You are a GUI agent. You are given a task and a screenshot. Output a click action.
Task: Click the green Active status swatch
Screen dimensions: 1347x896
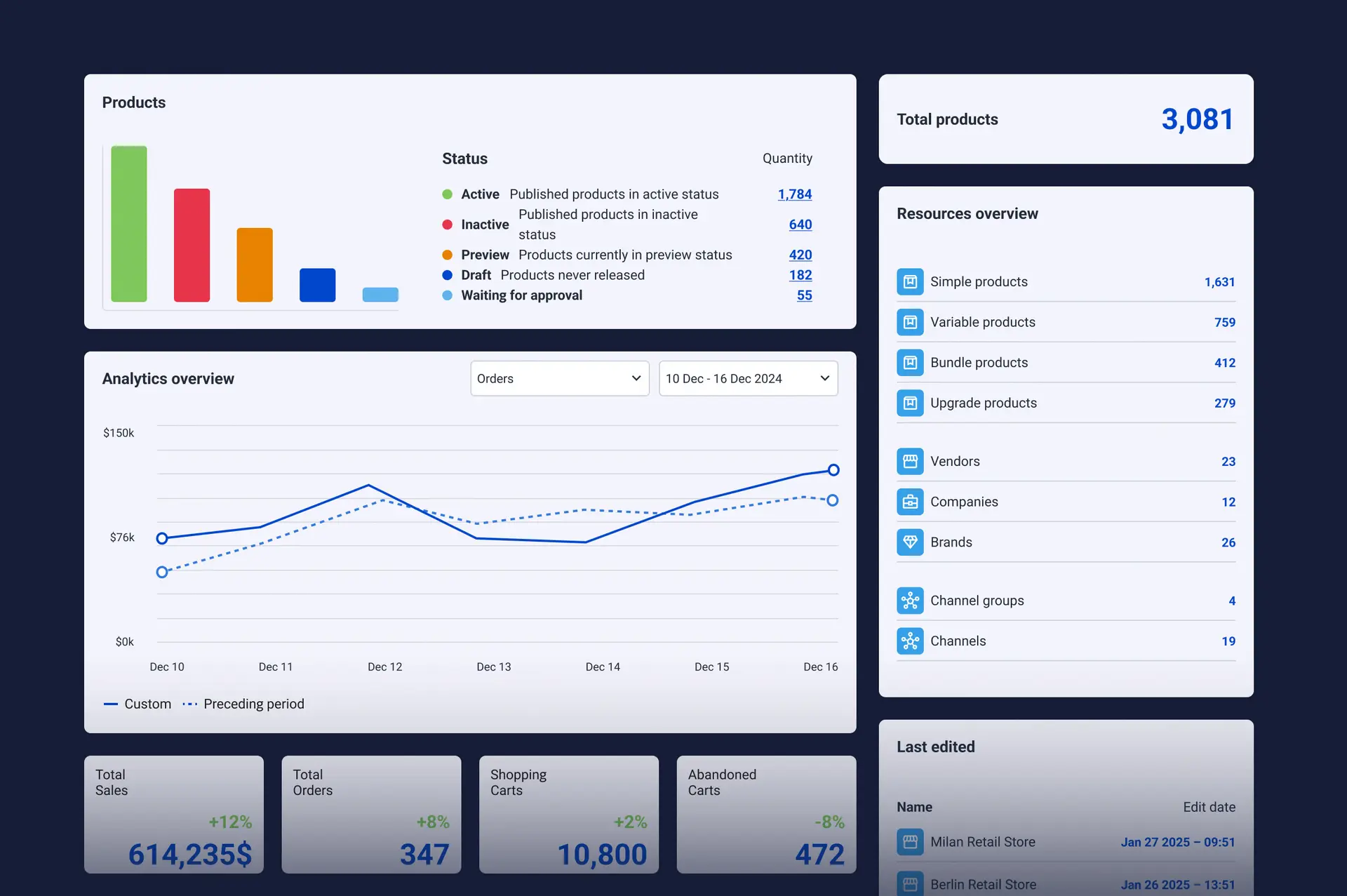[x=448, y=194]
